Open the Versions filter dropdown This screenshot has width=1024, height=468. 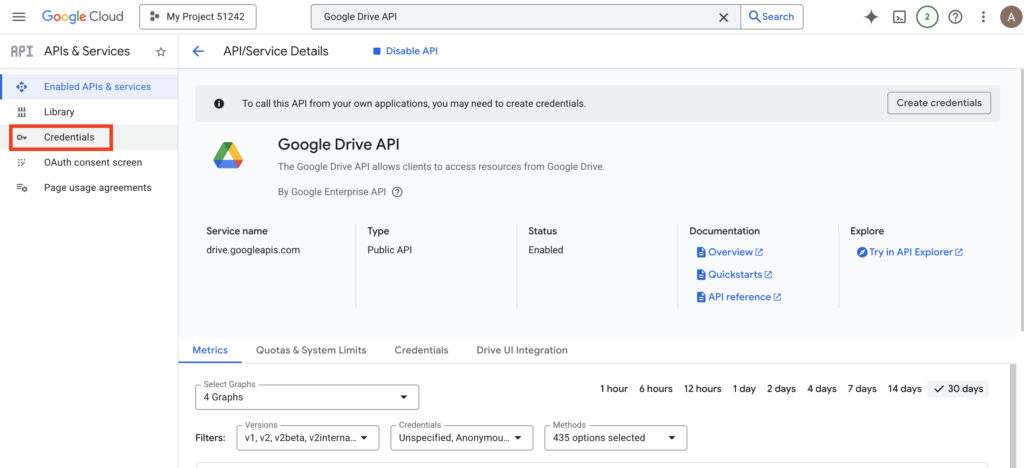[310, 437]
